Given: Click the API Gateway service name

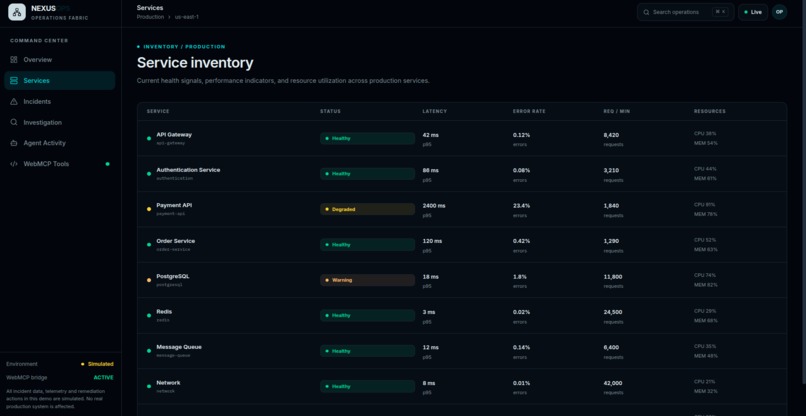Looking at the screenshot, I should (174, 135).
